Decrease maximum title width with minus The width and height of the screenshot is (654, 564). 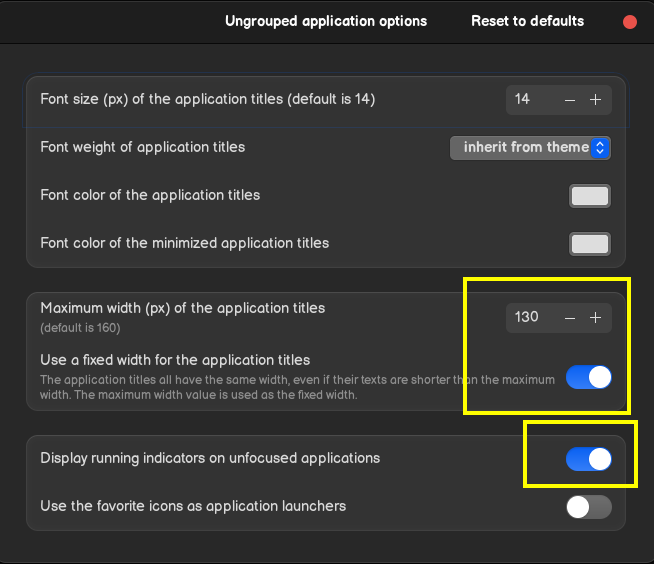pyautogui.click(x=570, y=317)
